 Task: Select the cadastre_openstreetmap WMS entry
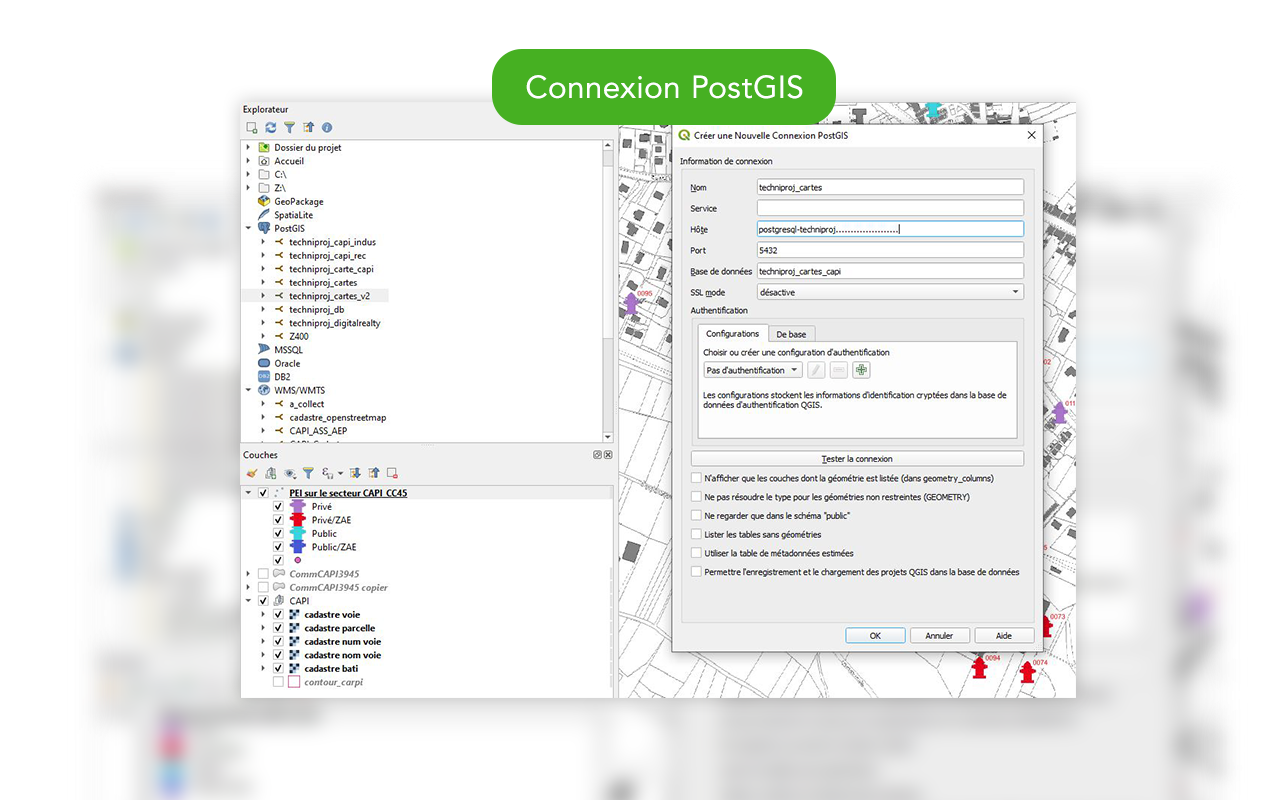pos(337,417)
